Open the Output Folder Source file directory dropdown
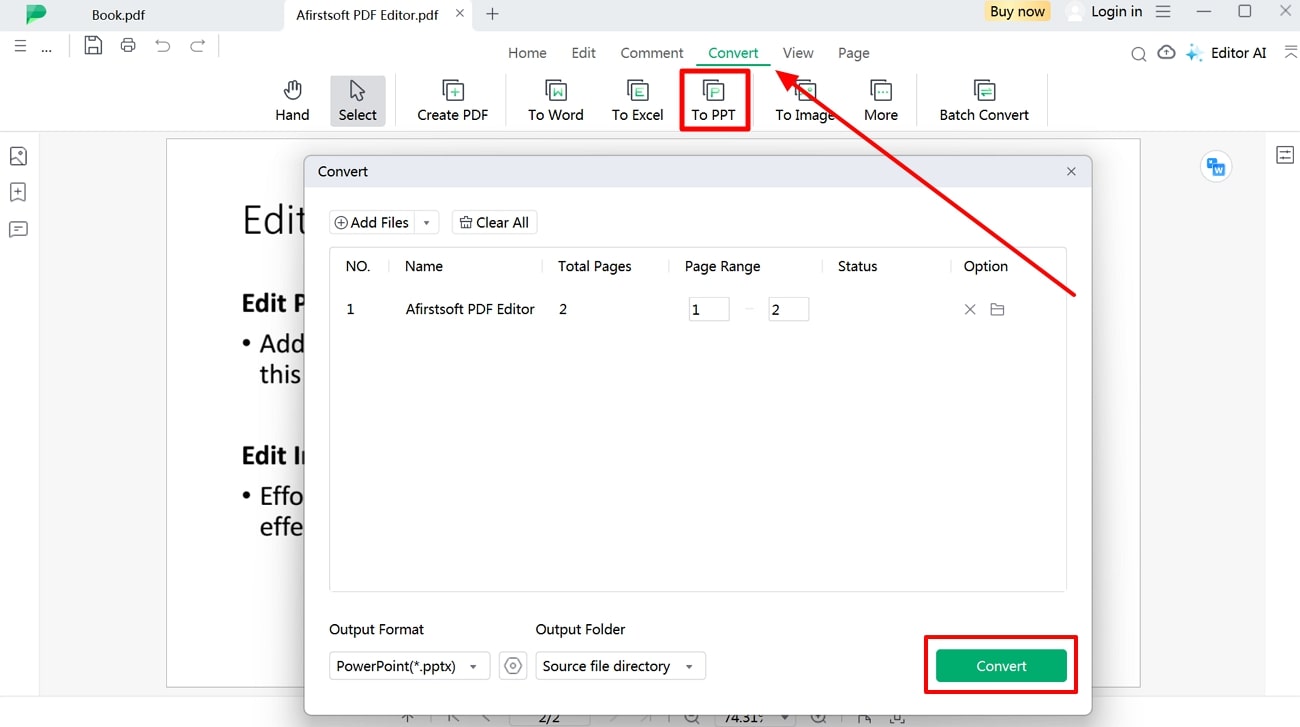The height and width of the screenshot is (727, 1300). coord(620,666)
